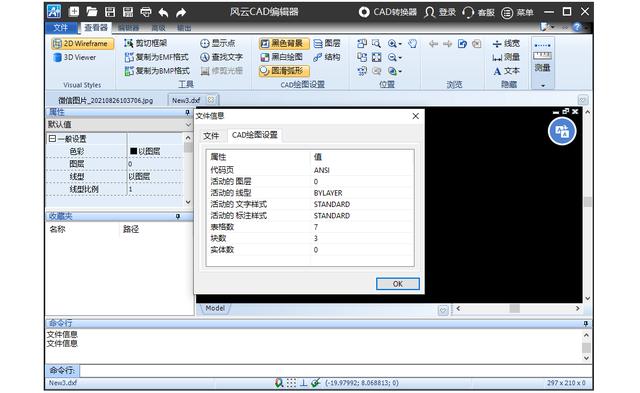Open a file with the folder icon
This screenshot has width=640, height=393.
coord(92,12)
